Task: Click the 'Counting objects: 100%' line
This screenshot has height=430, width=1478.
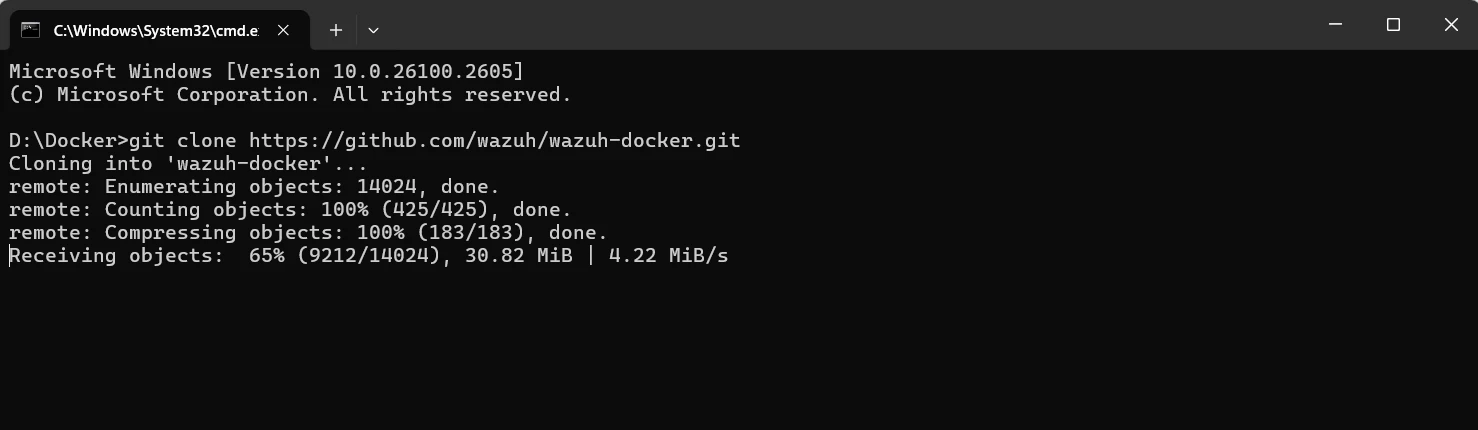Action: point(290,209)
